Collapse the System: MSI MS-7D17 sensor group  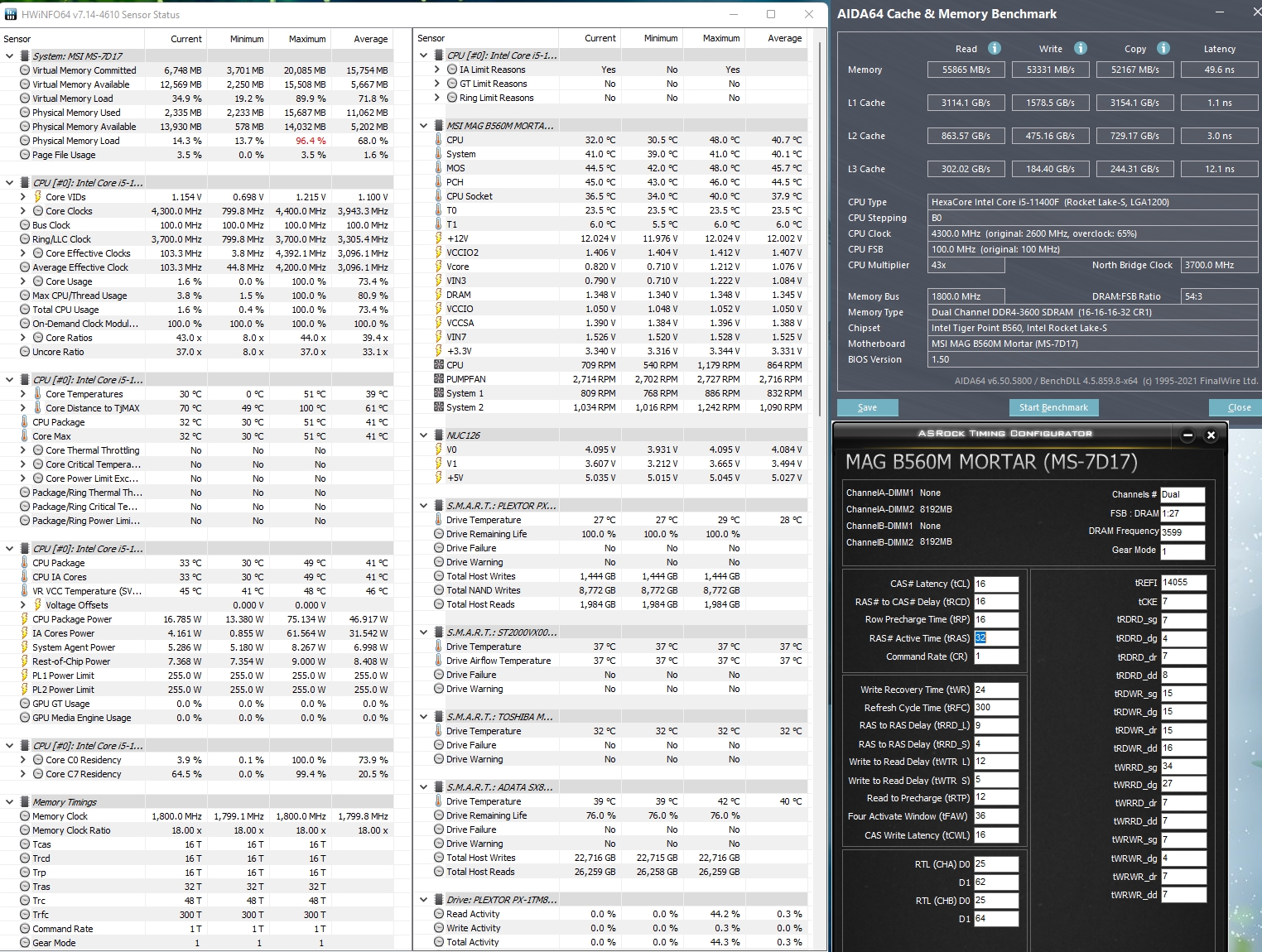click(x=9, y=56)
